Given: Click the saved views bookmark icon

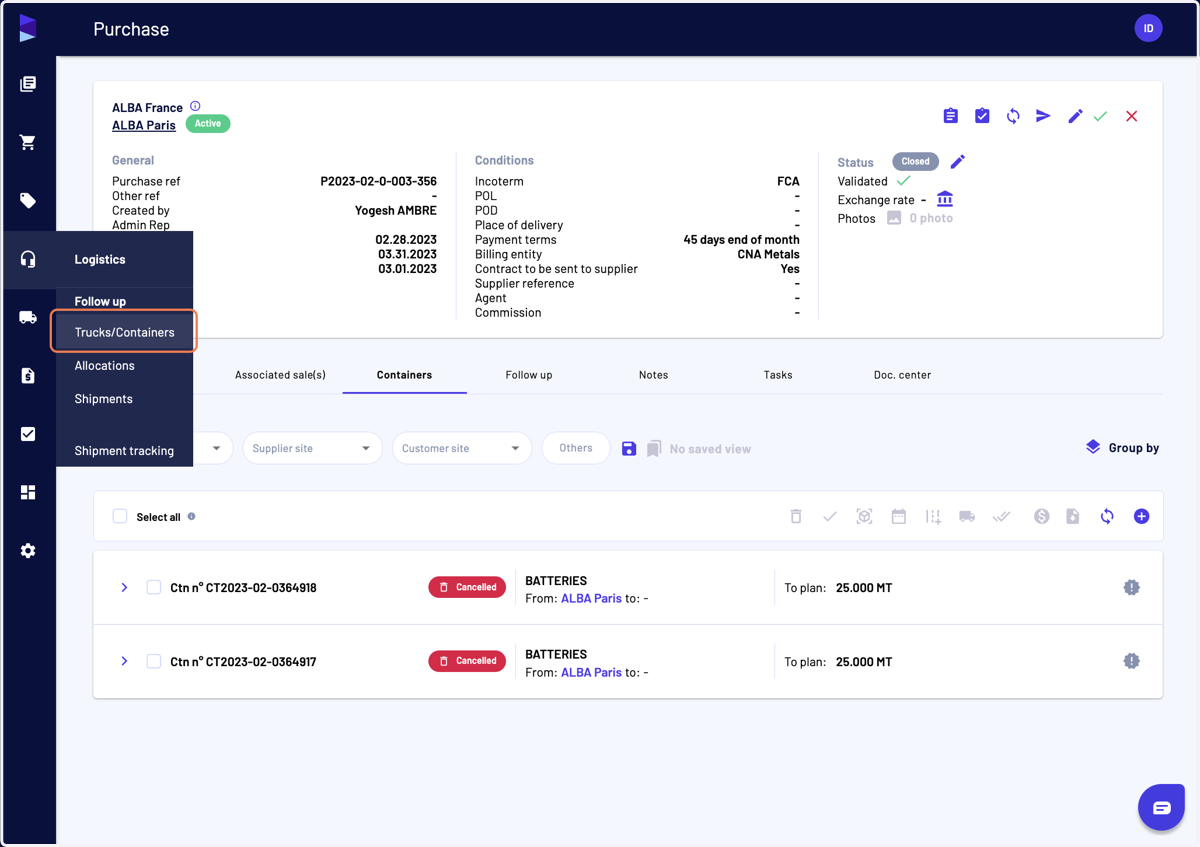Looking at the screenshot, I should coord(654,449).
